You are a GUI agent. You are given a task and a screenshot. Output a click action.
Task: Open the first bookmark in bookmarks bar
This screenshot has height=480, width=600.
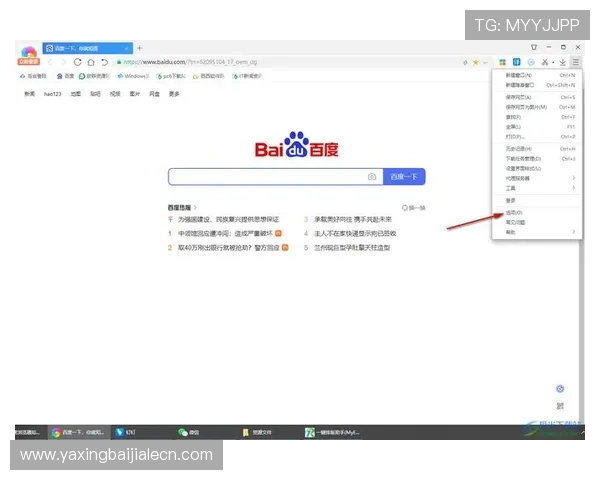(x=33, y=76)
